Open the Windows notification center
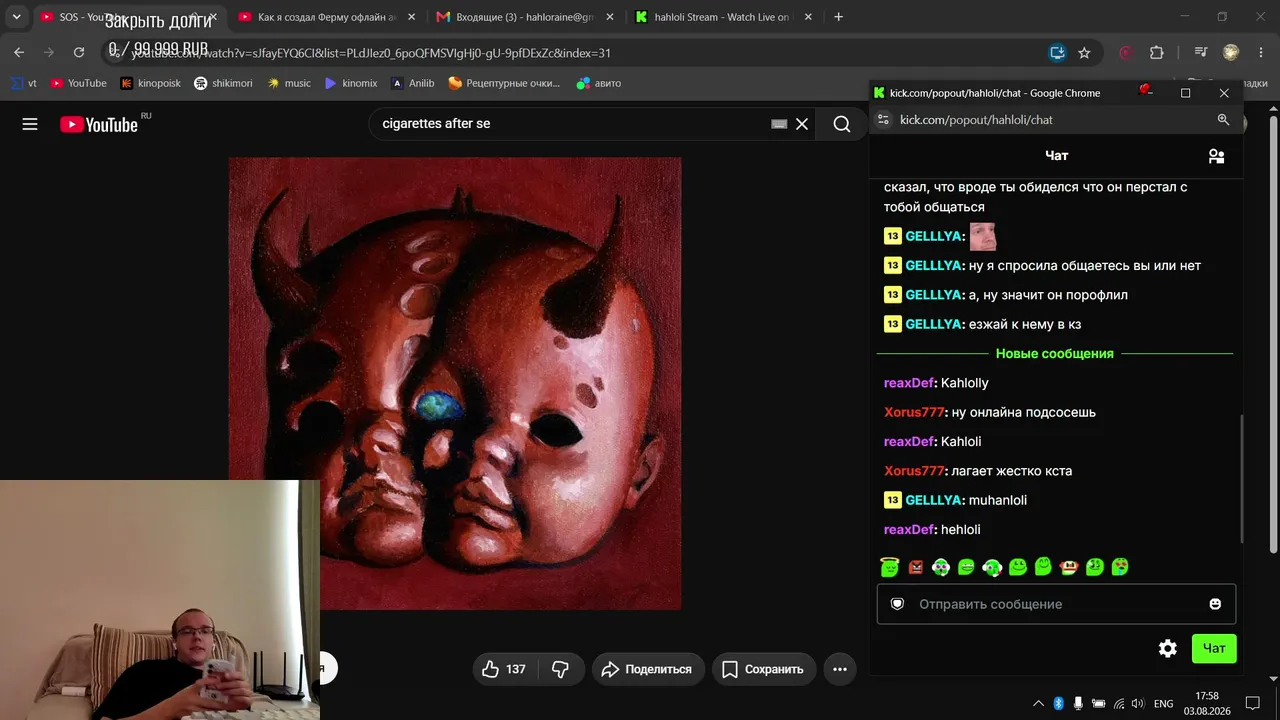The height and width of the screenshot is (720, 1280). click(x=1252, y=703)
